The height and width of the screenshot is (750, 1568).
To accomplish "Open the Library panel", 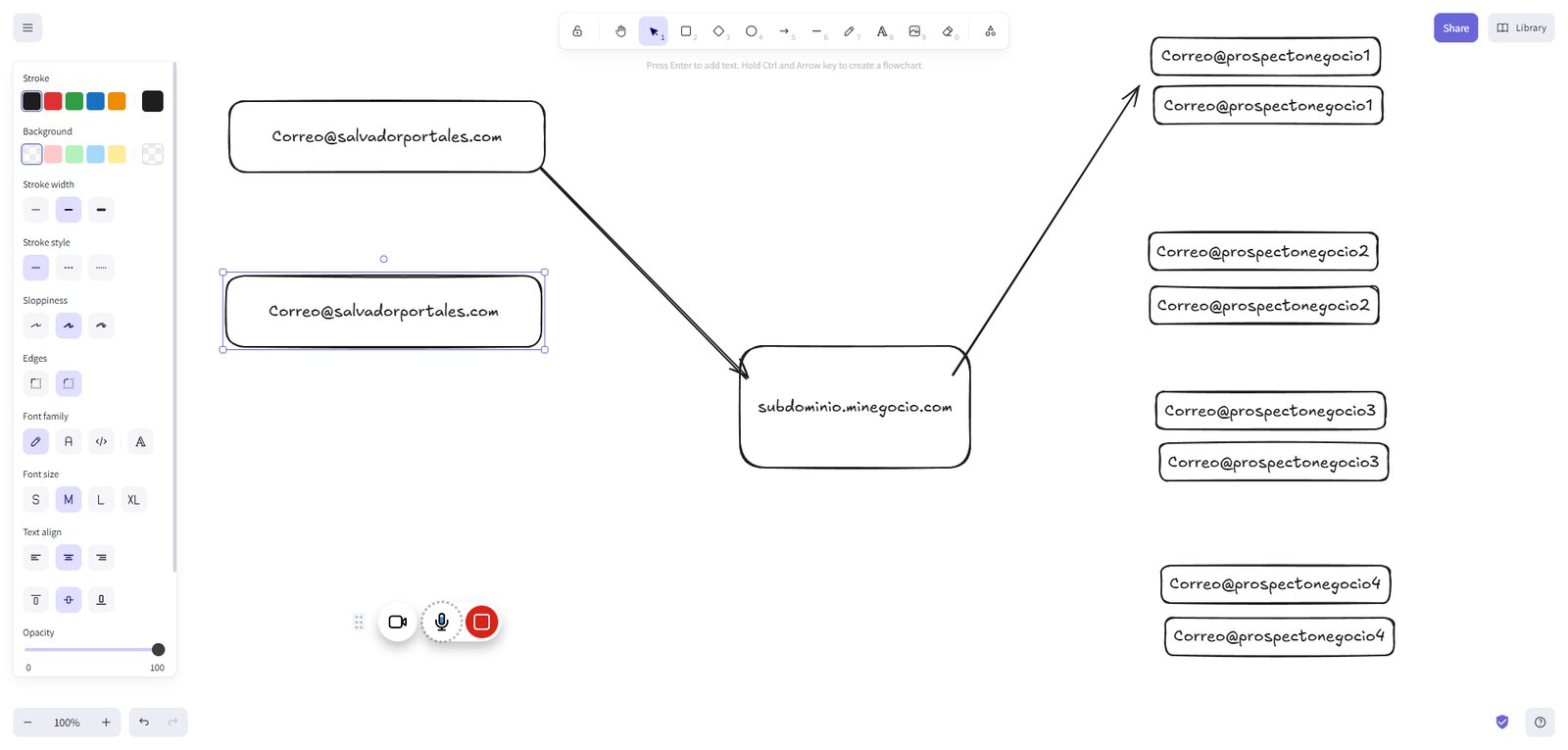I will [1521, 27].
